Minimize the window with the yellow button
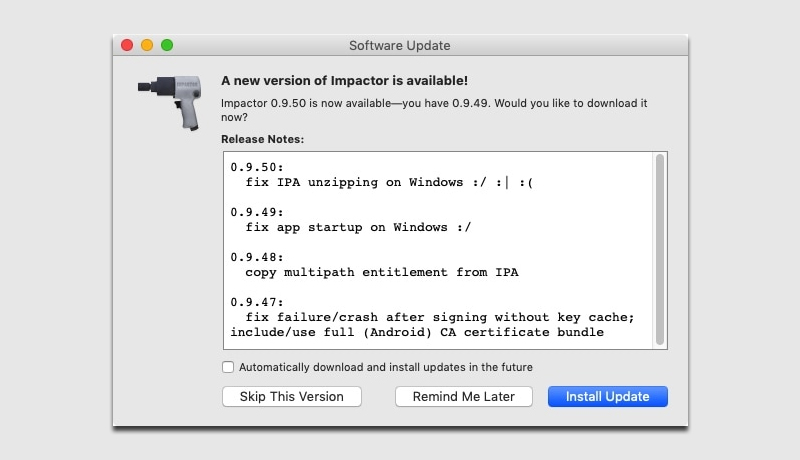Screen dimensions: 800x460 click(147, 45)
